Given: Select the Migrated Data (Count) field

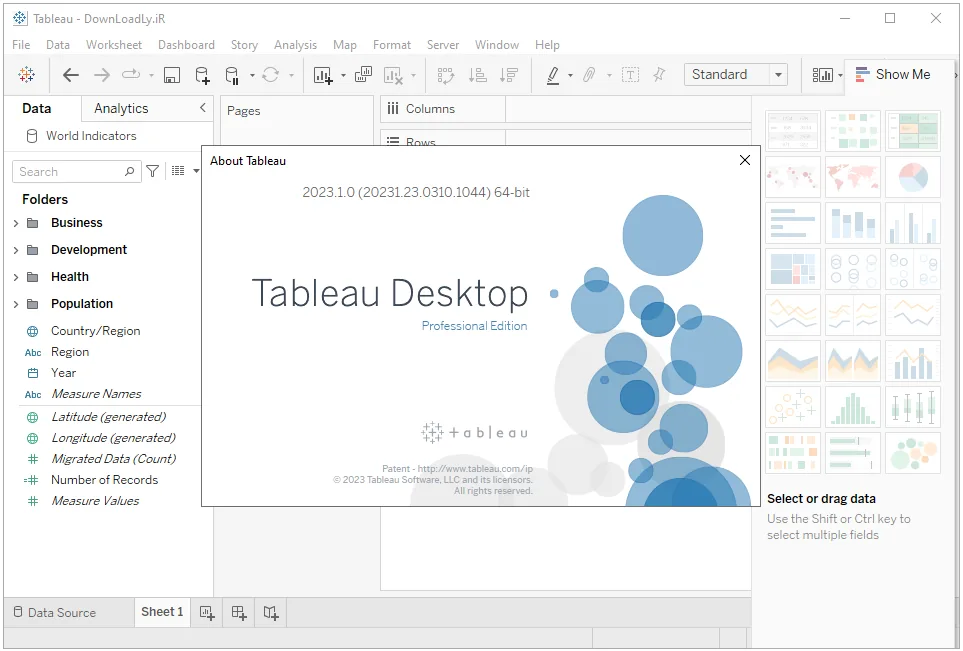Looking at the screenshot, I should [x=113, y=459].
